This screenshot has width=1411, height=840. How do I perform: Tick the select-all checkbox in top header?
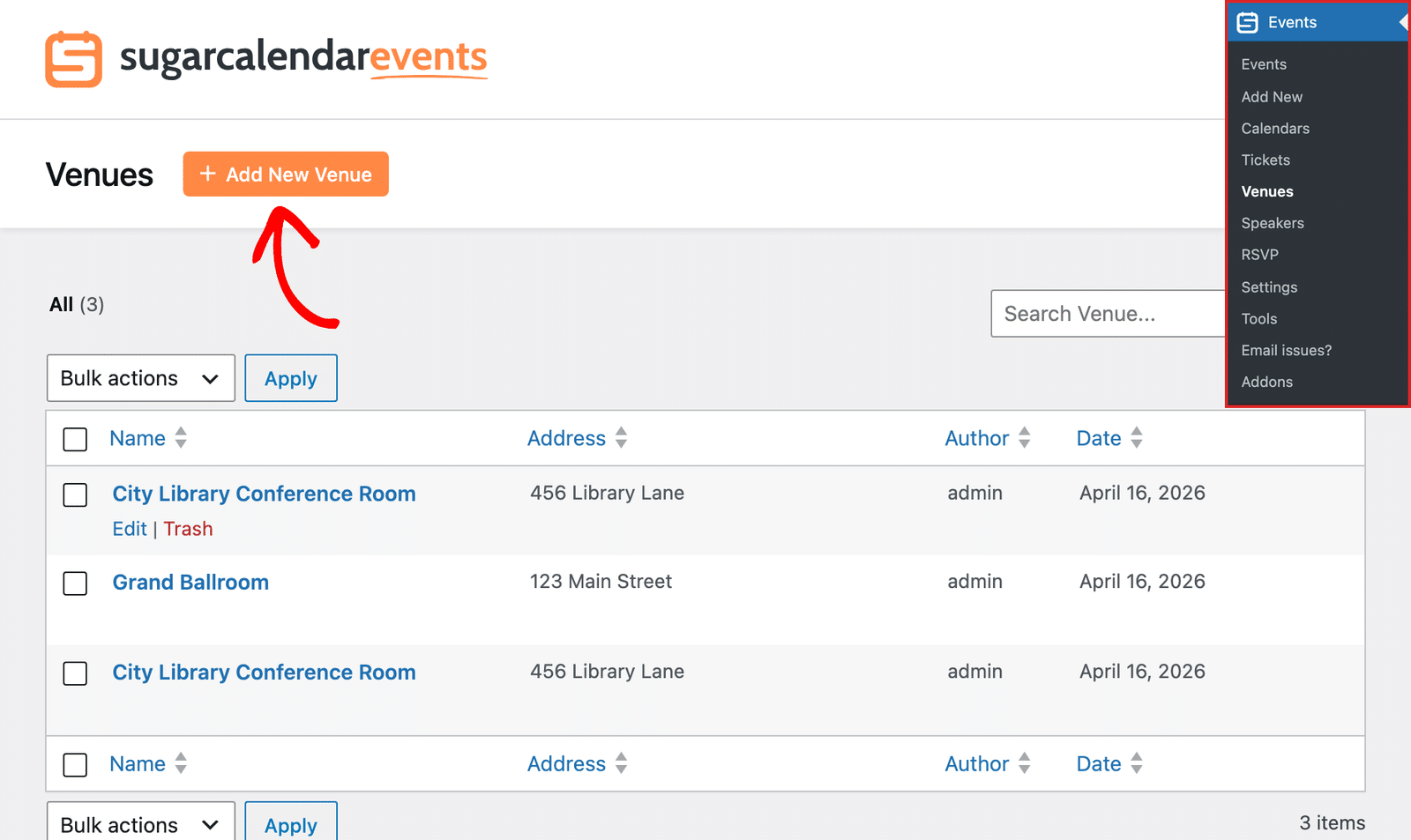click(x=75, y=439)
